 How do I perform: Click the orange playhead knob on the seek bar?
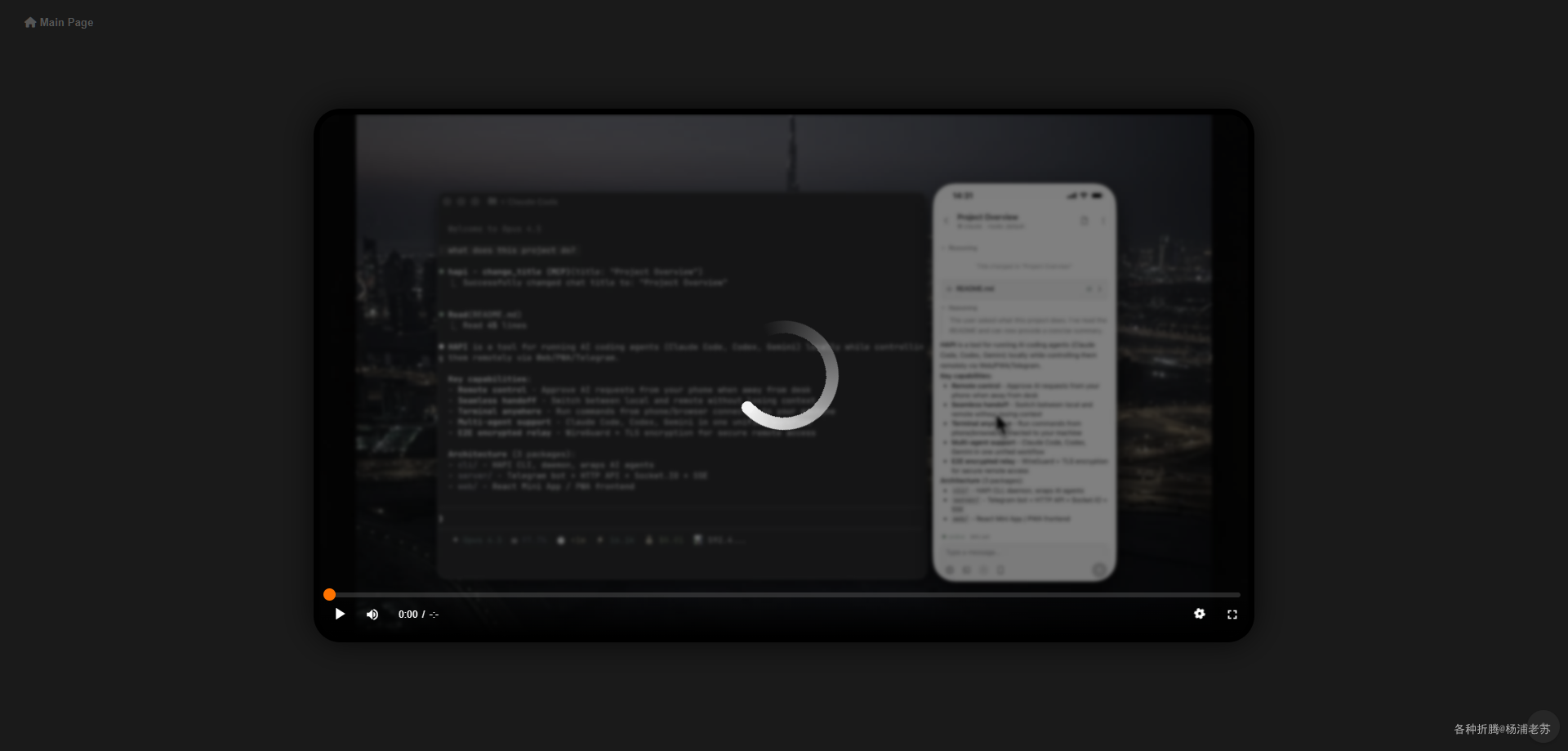[x=329, y=595]
